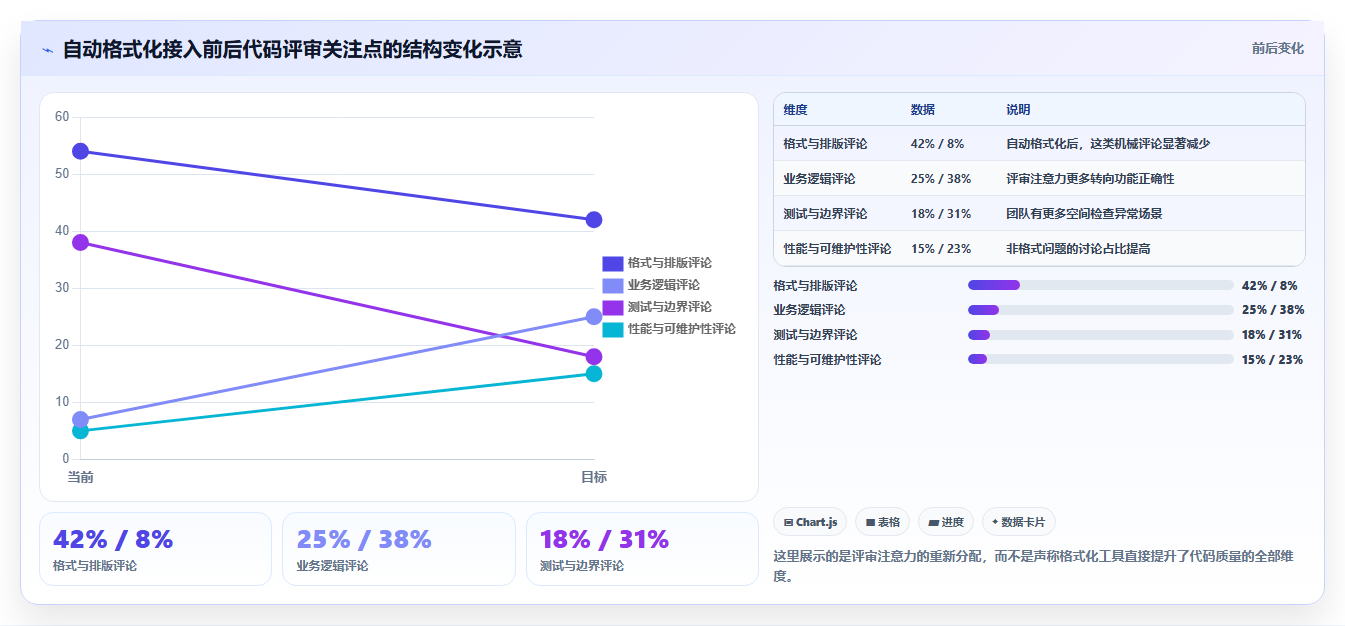Click the 性能与可维护性评论 progress row label

click(827, 360)
